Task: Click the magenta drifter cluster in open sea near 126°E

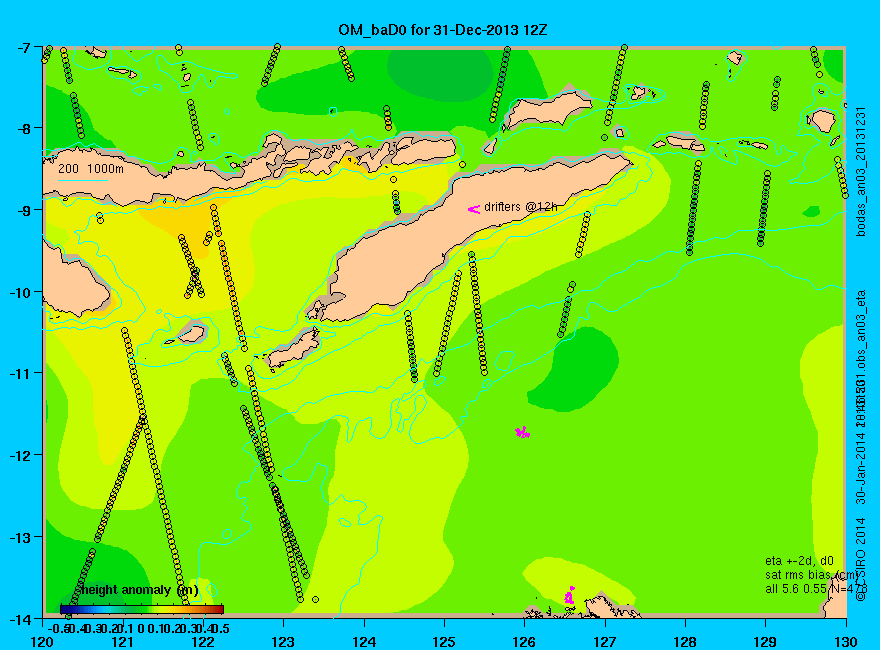Action: (522, 432)
